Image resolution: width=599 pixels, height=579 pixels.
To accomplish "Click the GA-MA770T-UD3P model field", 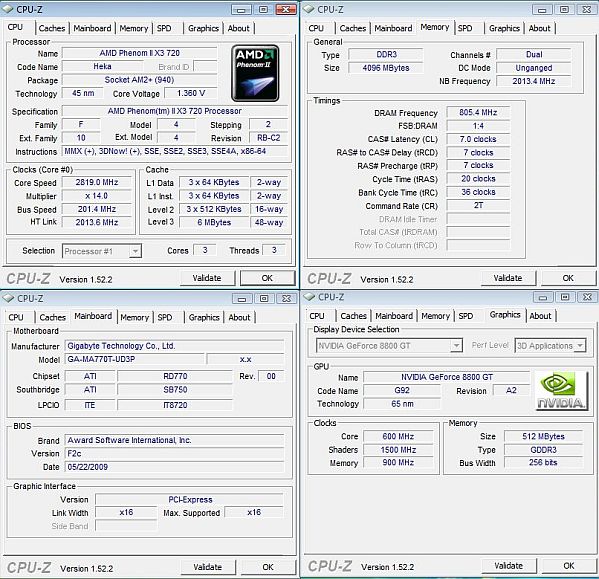I will tap(134, 359).
